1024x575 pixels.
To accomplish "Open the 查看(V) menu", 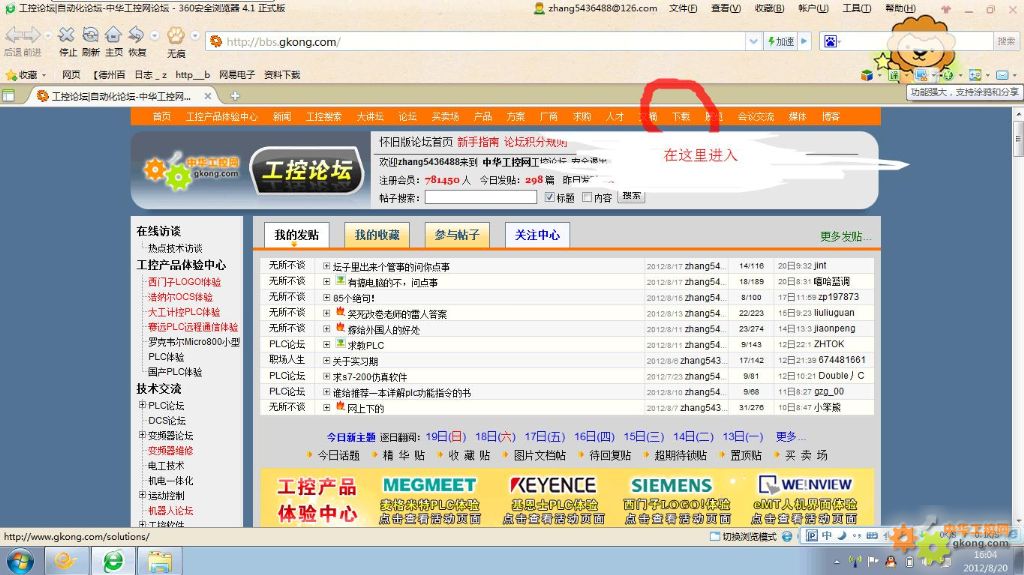I will 726,8.
